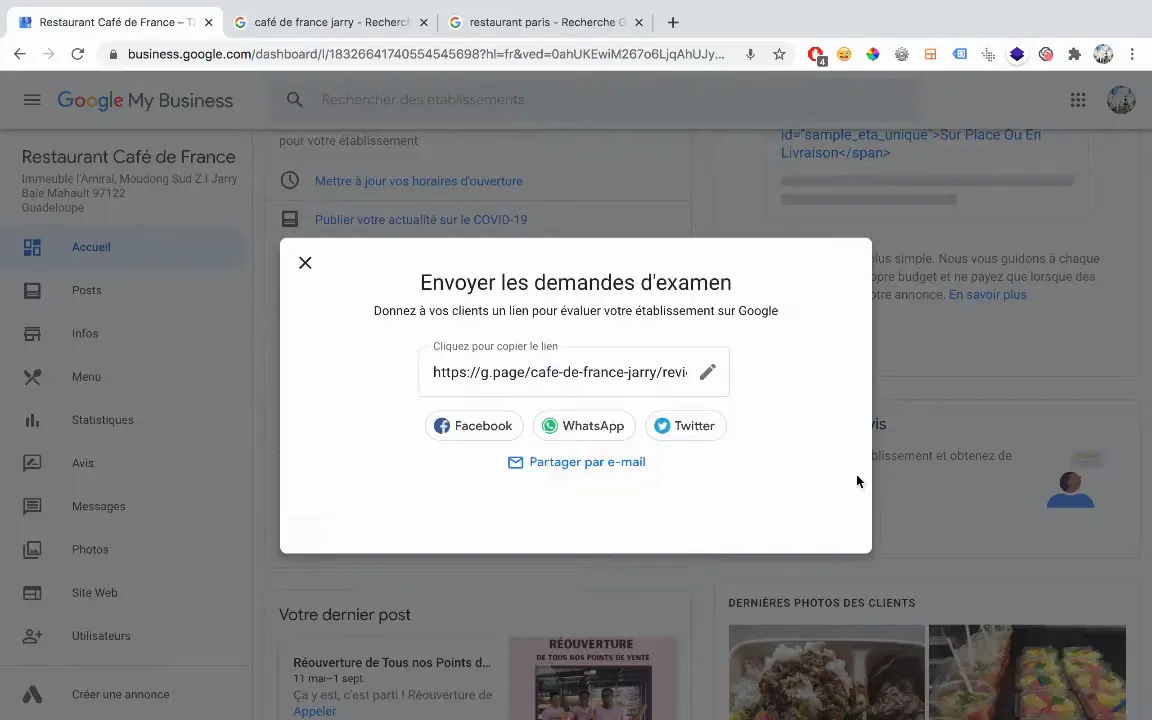Open first customer photo thumbnail
This screenshot has height=720, width=1152.
(827, 672)
